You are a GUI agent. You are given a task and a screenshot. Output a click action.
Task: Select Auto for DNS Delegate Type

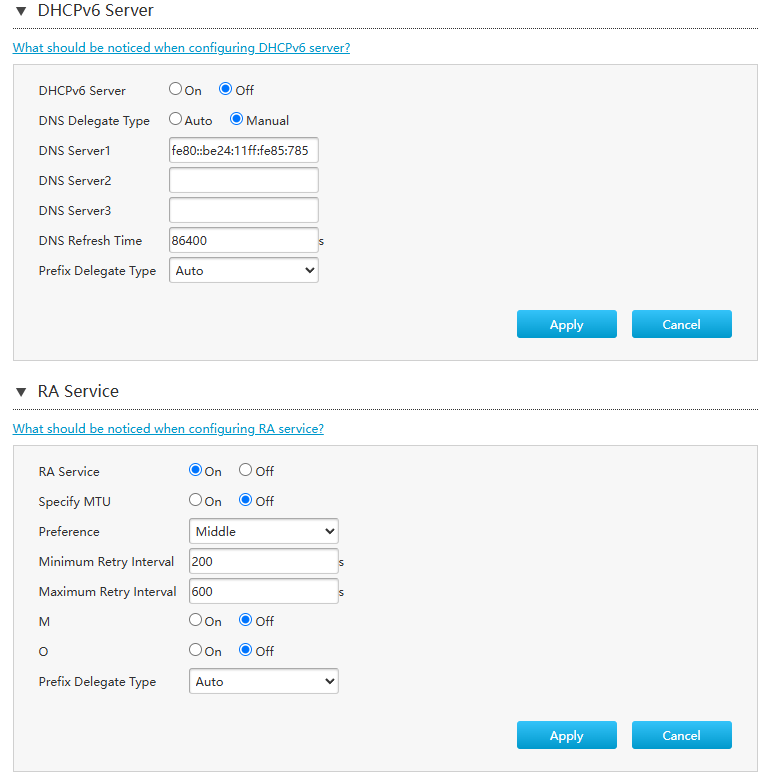[x=176, y=120]
